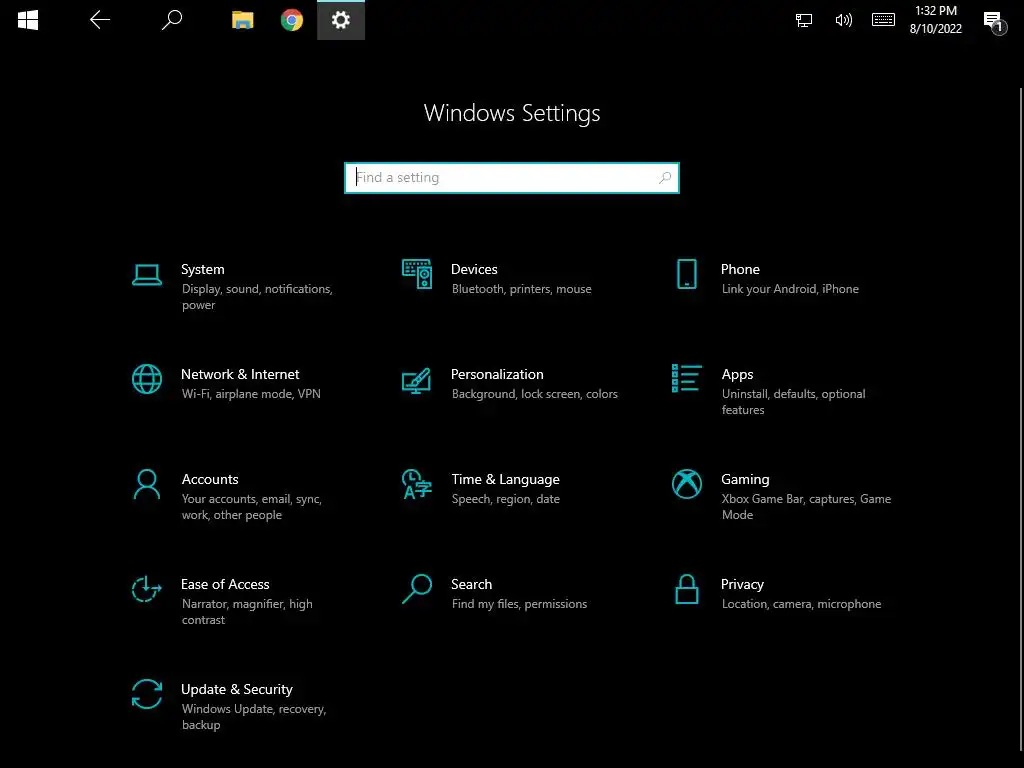Viewport: 1024px width, 768px height.
Task: Click the Update & Security title
Action: [236, 690]
